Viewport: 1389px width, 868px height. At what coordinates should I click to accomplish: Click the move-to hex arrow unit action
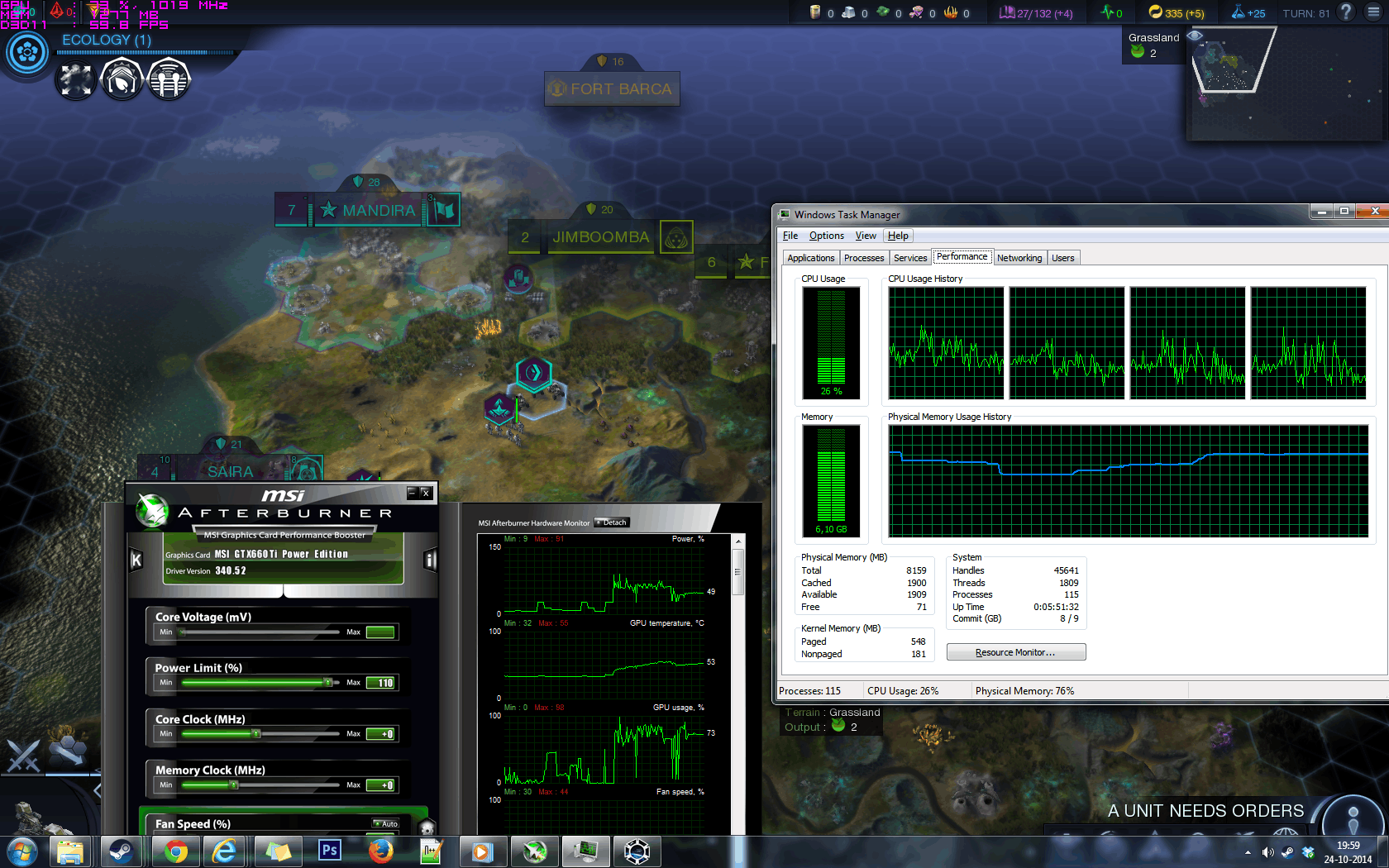[69, 751]
